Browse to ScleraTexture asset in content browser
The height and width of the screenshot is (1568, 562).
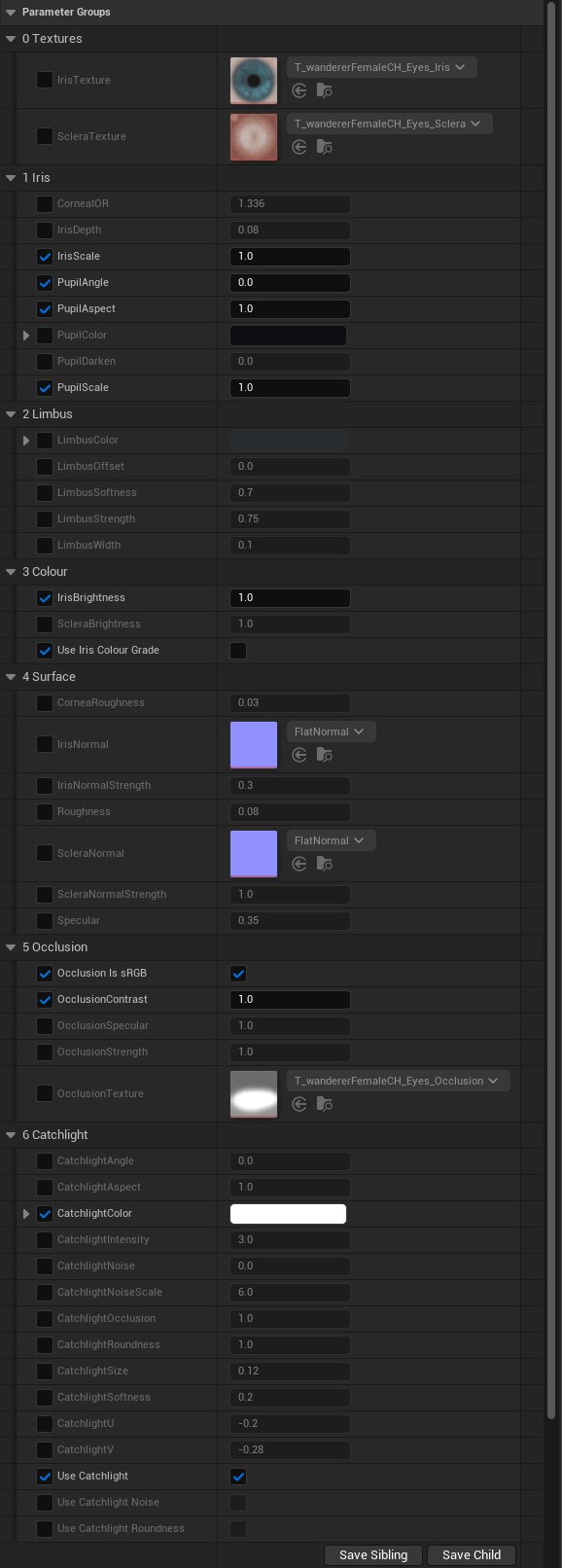[x=325, y=147]
